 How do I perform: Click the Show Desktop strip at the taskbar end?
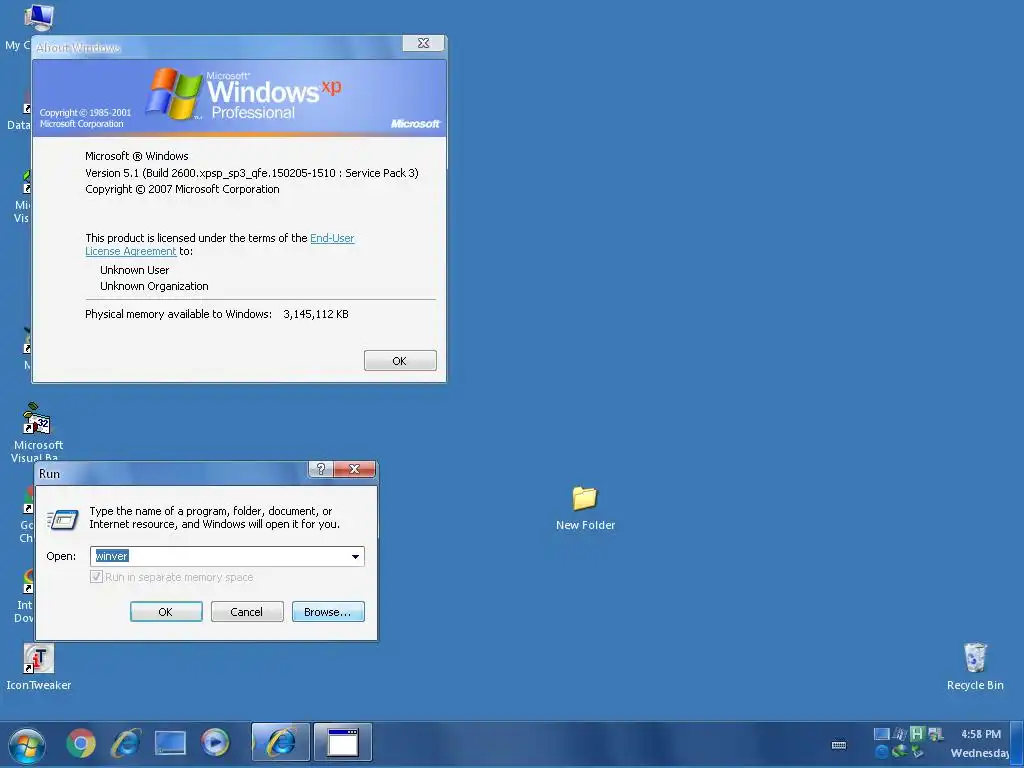pos(1017,743)
